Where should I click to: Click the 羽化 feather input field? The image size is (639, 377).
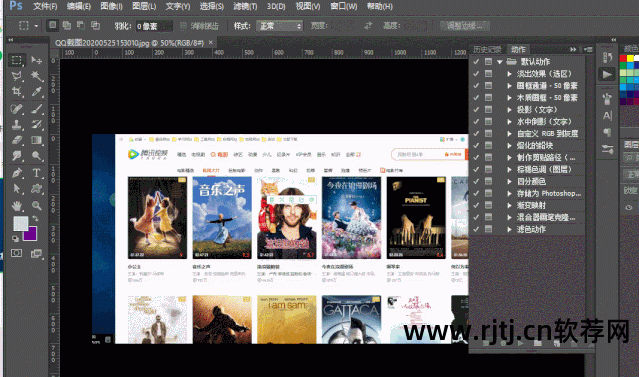pos(154,26)
